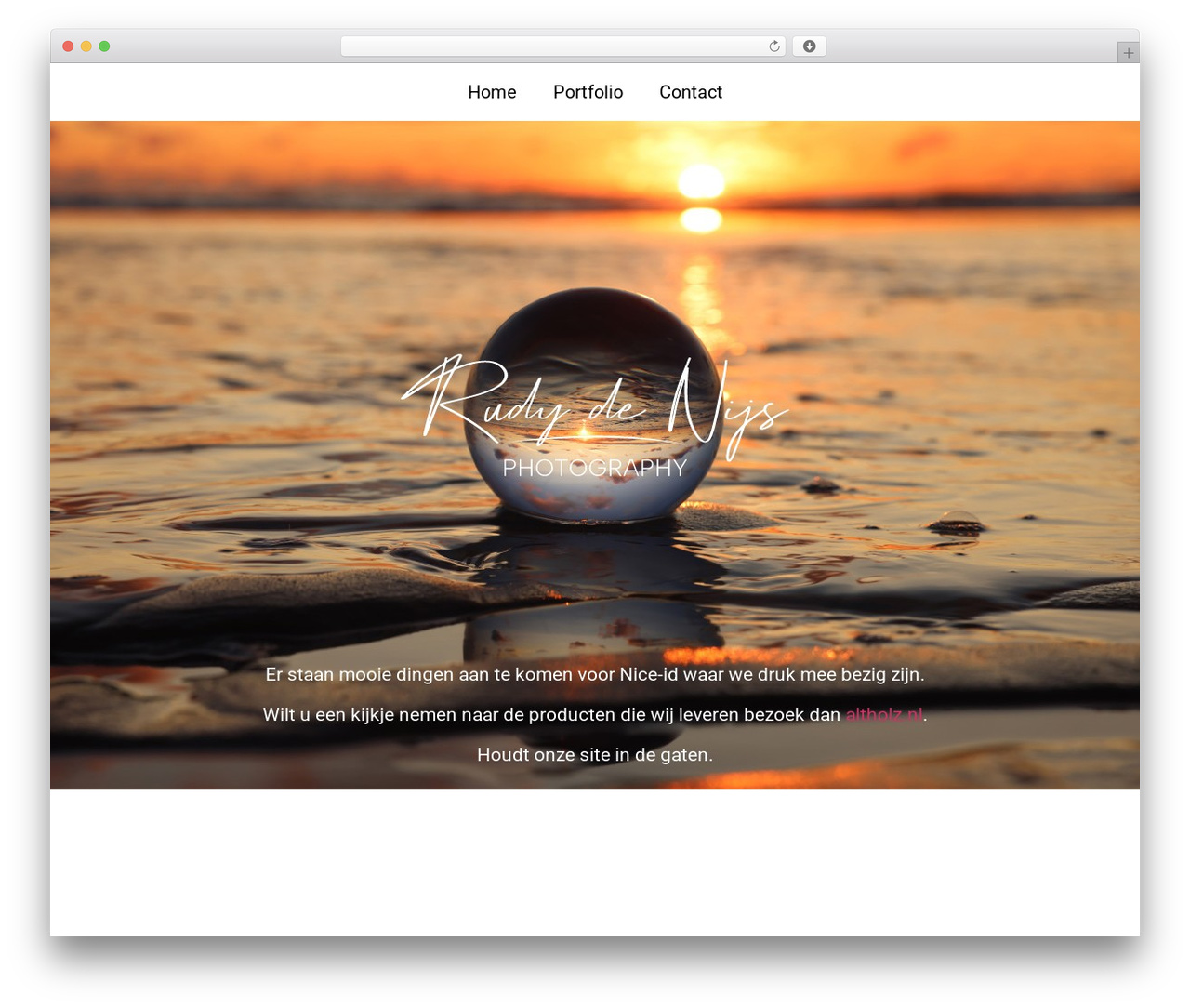Click the Rudy de Nijs Photography logo
1190x1008 pixels.
[595, 418]
